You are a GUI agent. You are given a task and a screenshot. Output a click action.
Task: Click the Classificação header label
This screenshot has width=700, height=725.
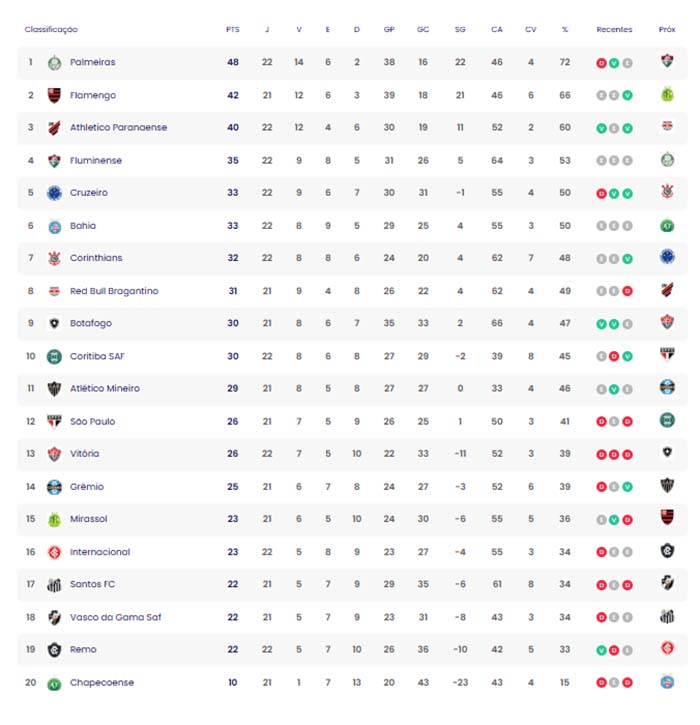click(51, 30)
